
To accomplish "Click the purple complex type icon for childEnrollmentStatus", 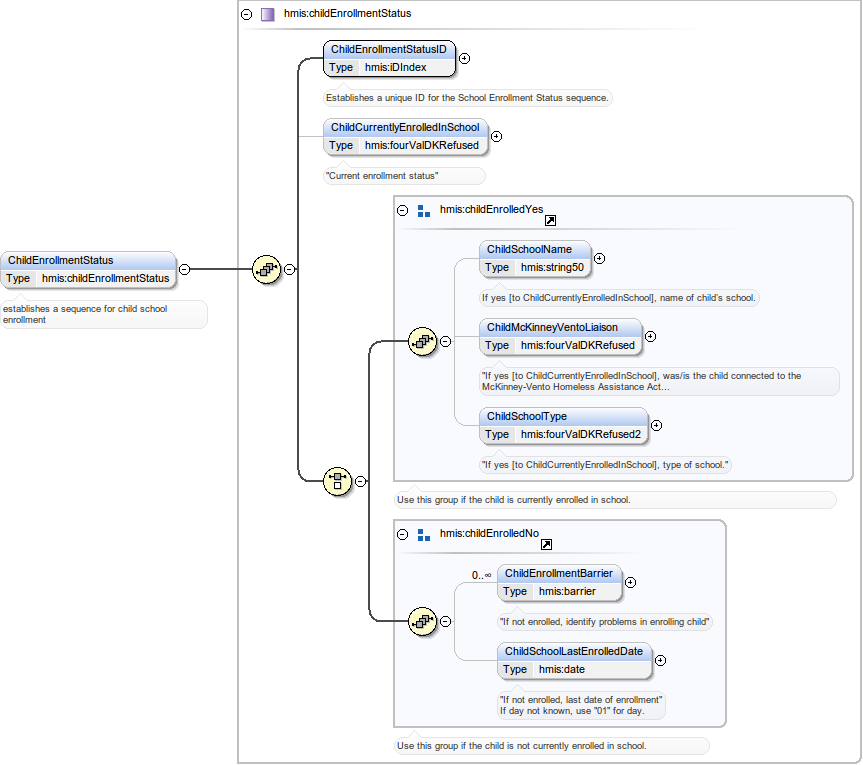I will (267, 14).
